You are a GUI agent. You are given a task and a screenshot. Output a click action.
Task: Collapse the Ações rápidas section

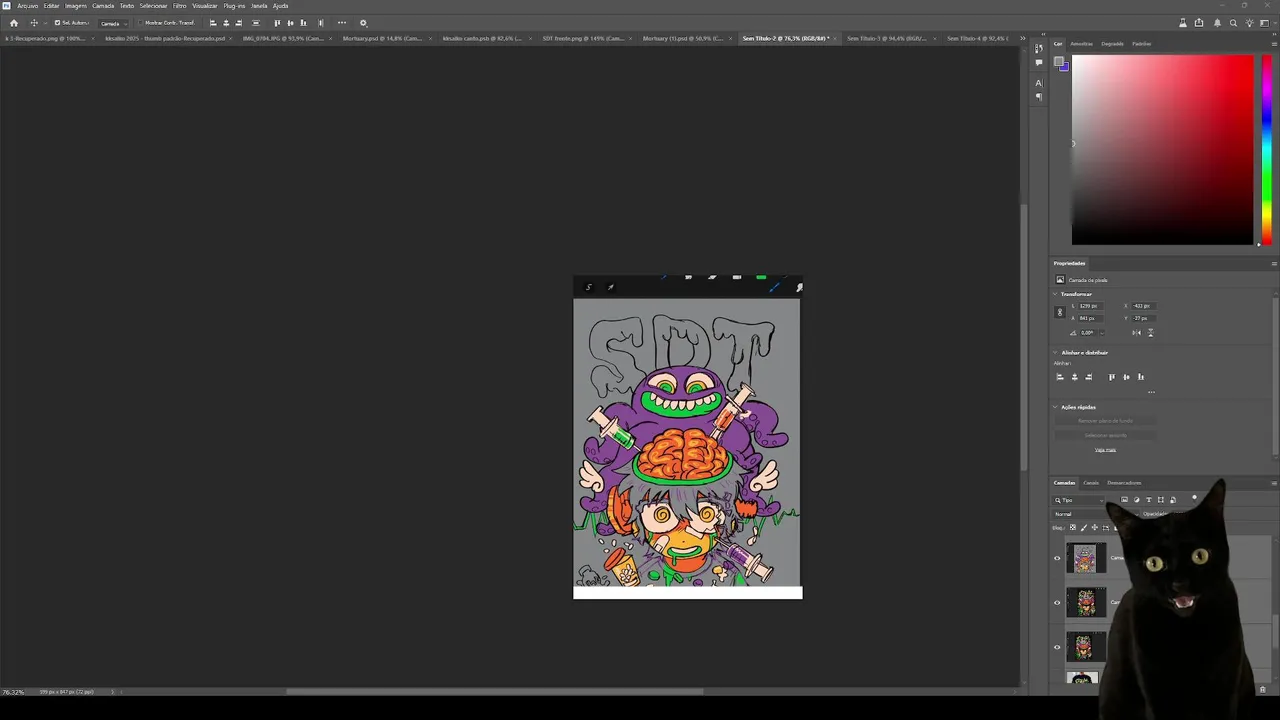tap(1055, 407)
